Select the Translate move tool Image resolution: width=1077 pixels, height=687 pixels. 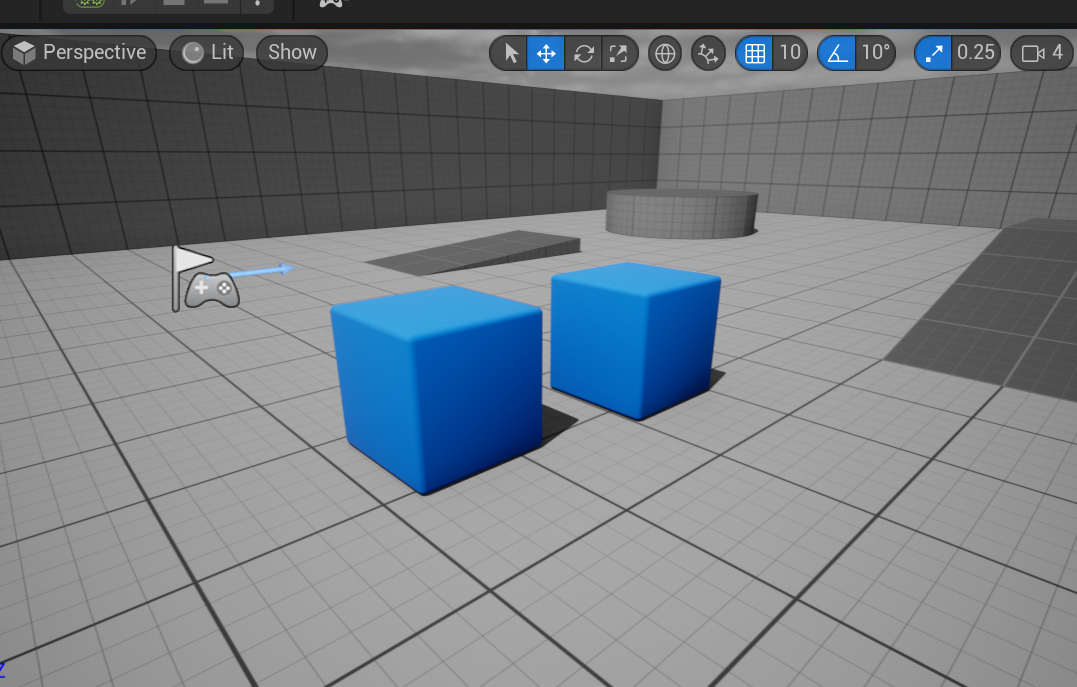[546, 53]
